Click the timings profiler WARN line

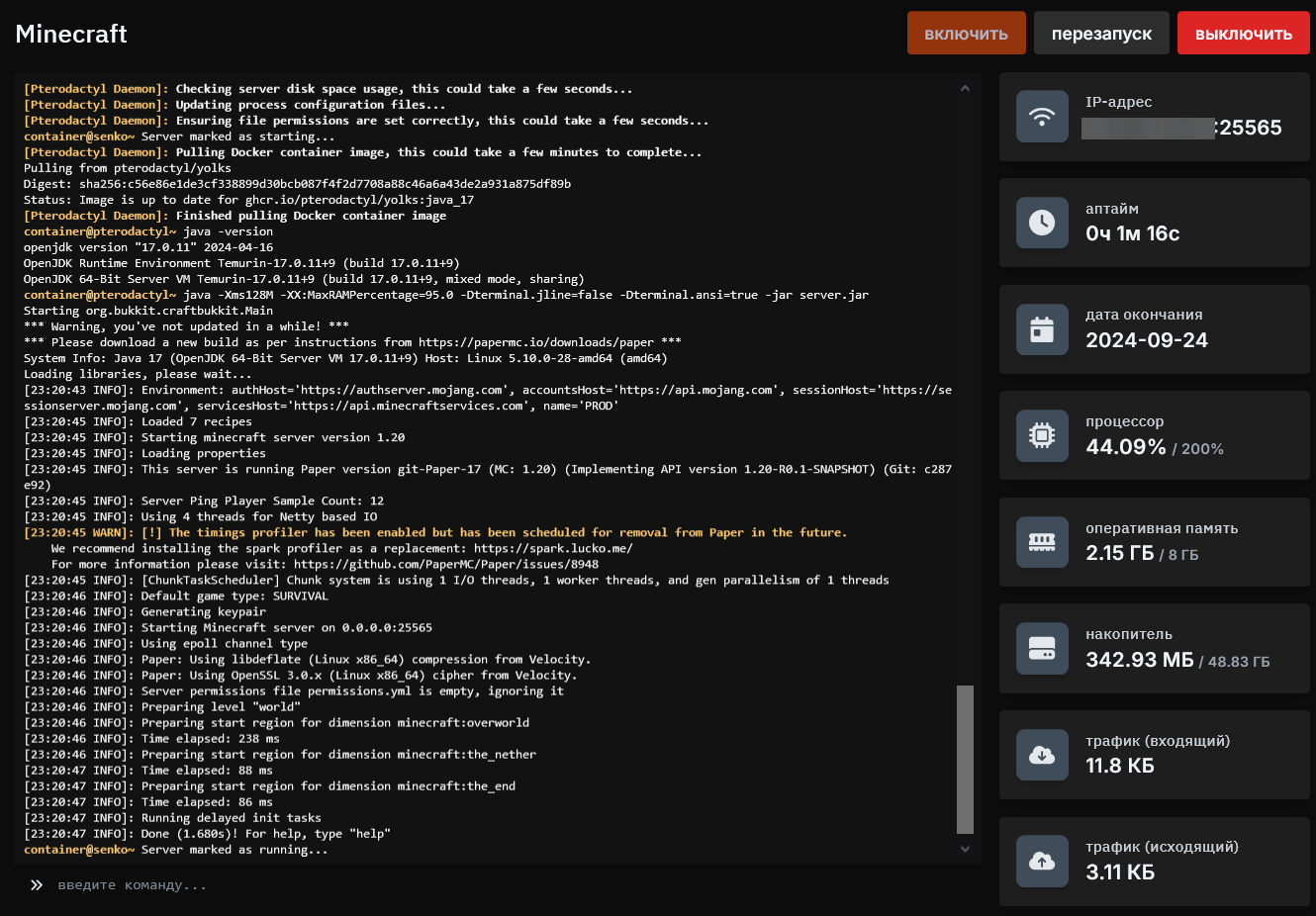(x=435, y=532)
